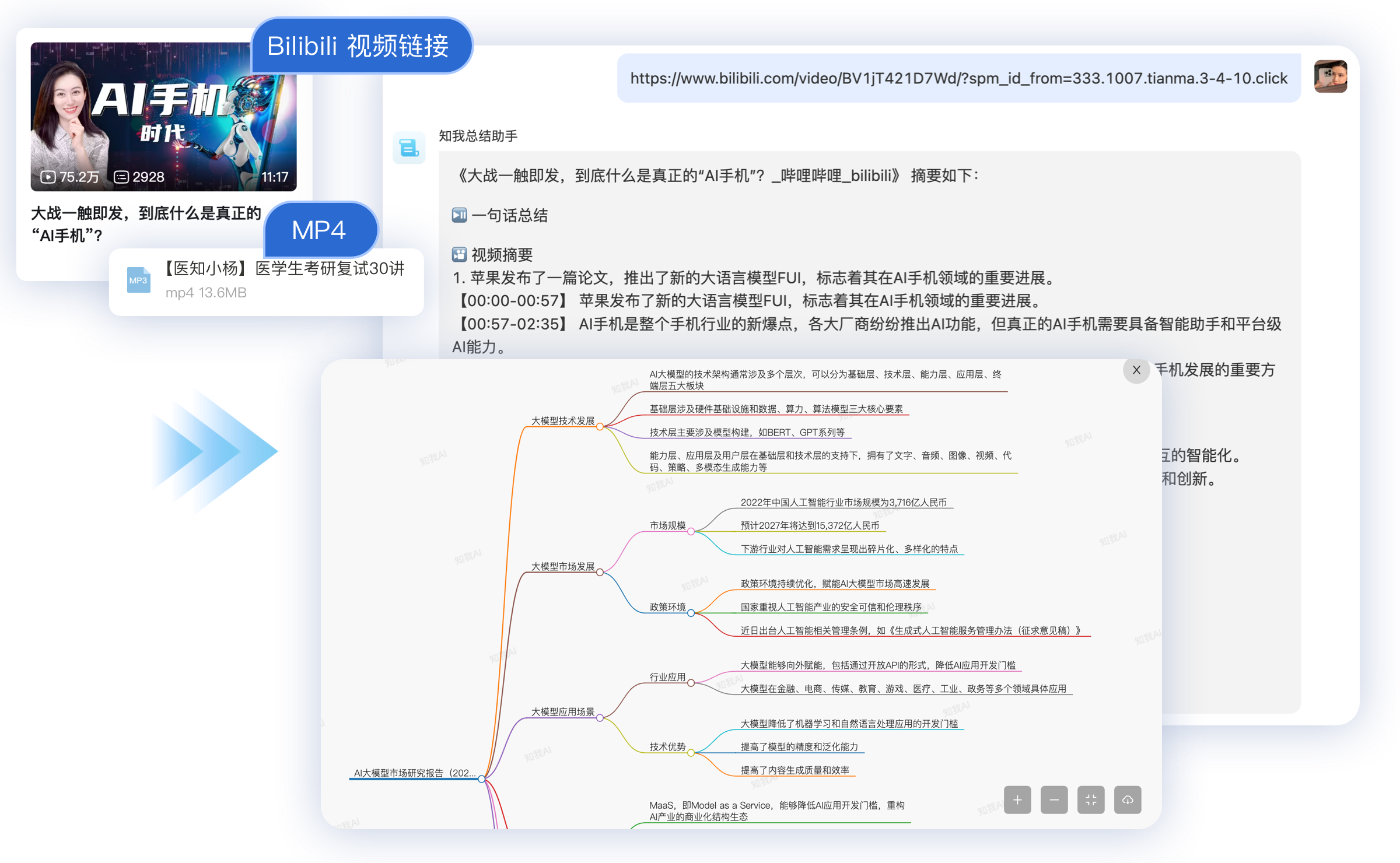Image resolution: width=1400 pixels, height=863 pixels.
Task: Click the comment count icon beside 2928
Action: [121, 177]
